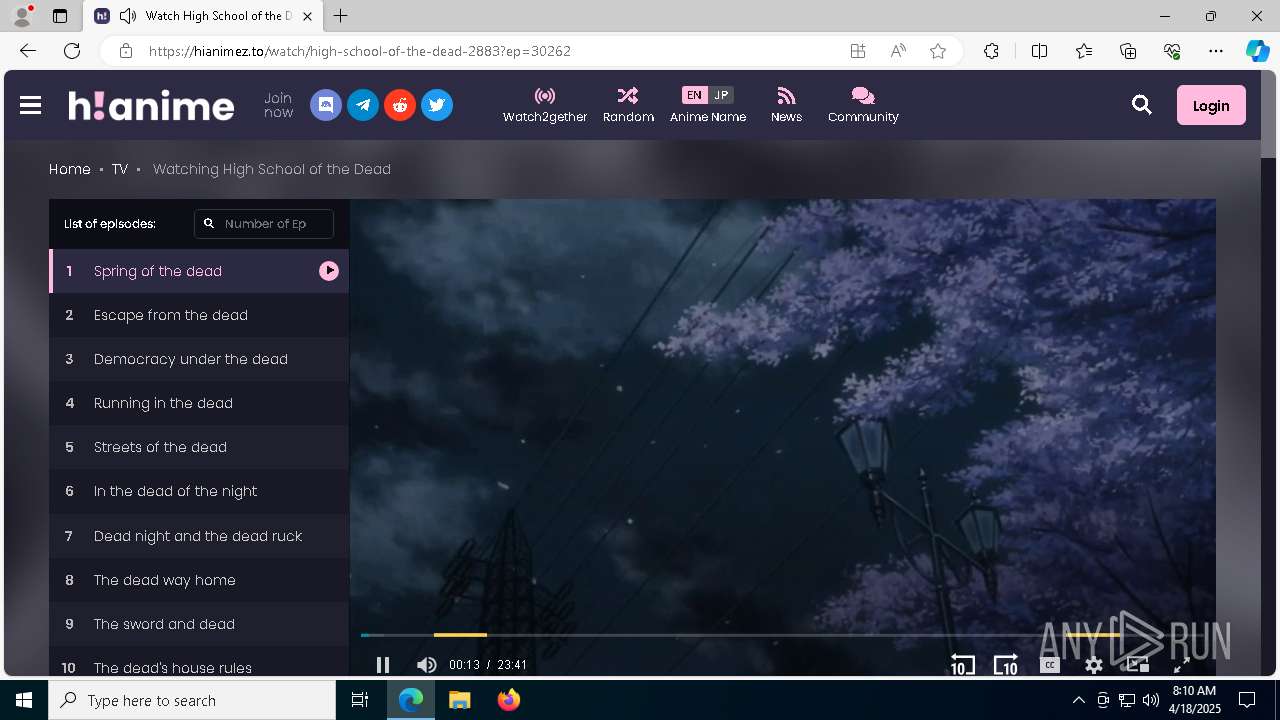Mute the tab via speaker icon
This screenshot has height=720, width=1280.
(x=128, y=16)
